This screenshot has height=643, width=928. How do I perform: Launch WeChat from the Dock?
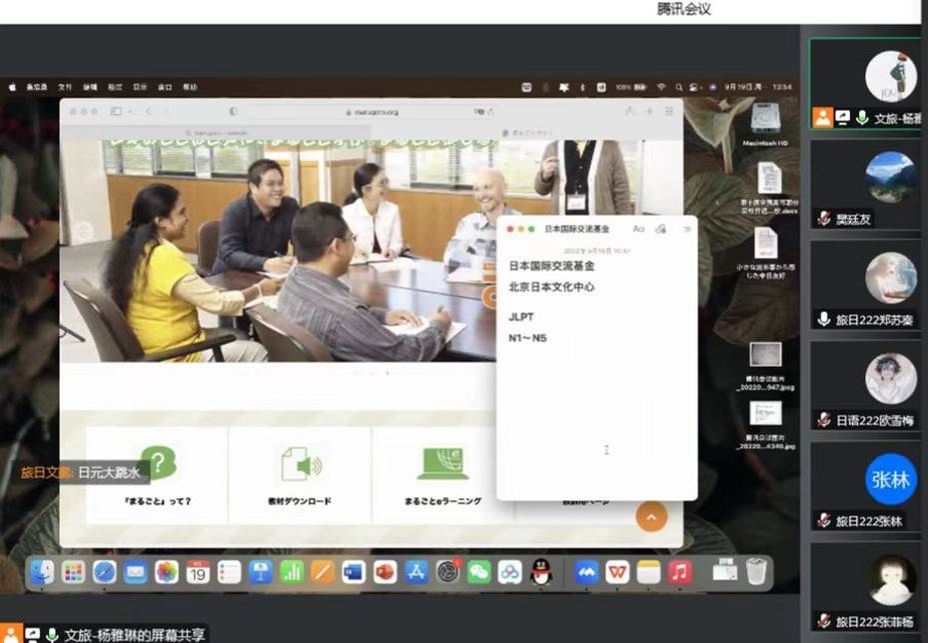point(480,572)
